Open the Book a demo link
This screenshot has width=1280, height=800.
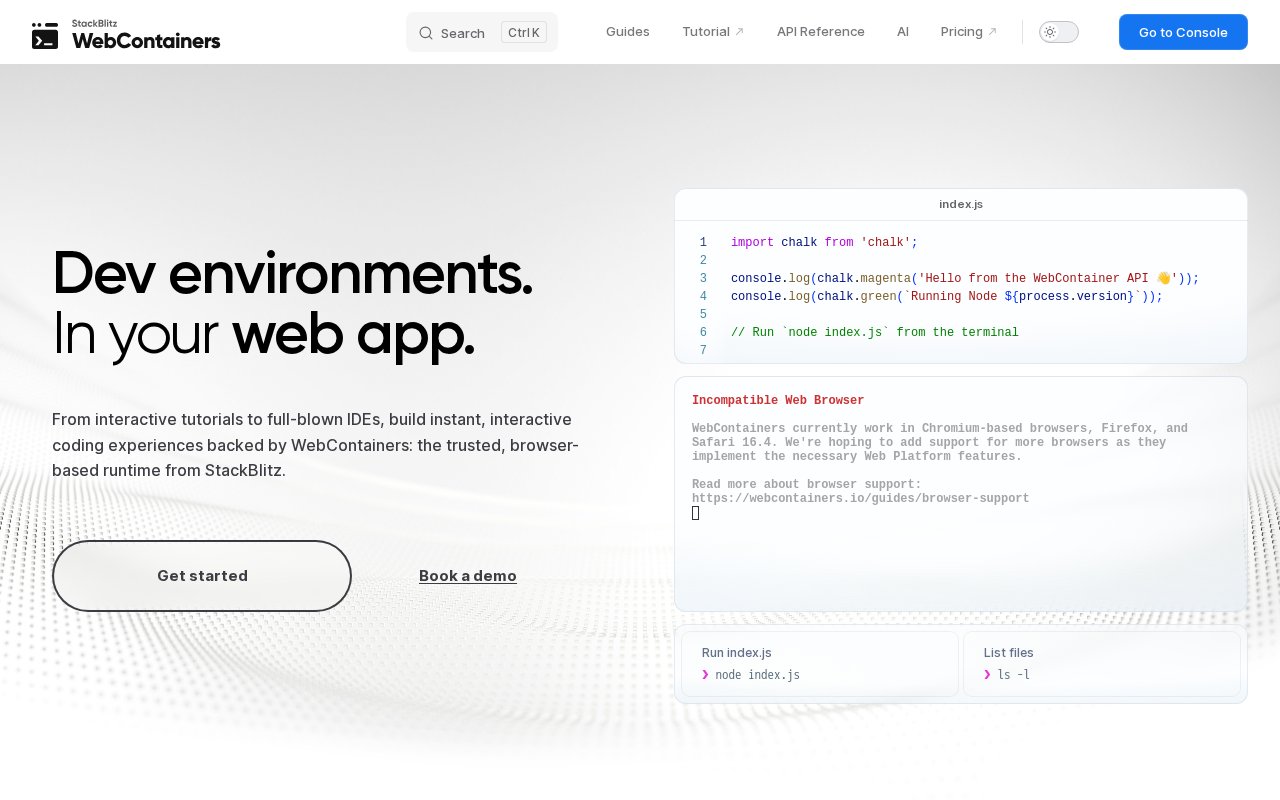coord(468,576)
